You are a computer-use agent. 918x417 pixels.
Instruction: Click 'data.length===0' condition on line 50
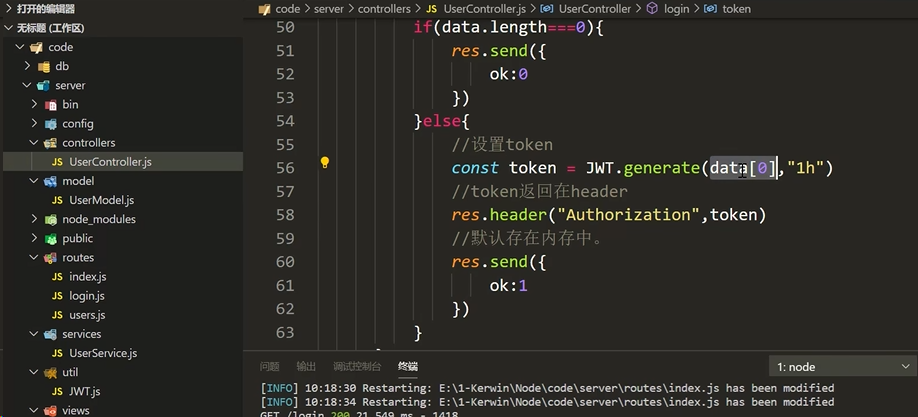(x=513, y=28)
